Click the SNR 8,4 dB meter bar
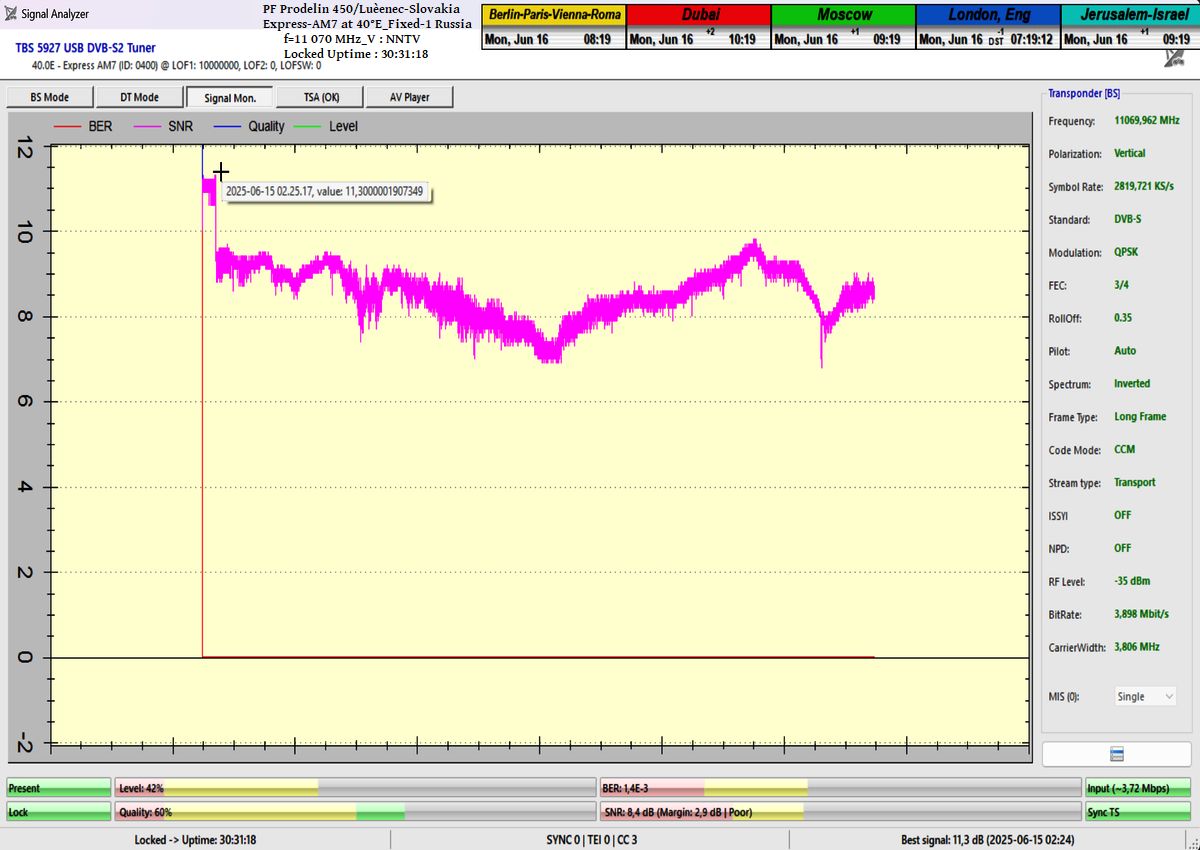The image size is (1200, 850). 839,812
